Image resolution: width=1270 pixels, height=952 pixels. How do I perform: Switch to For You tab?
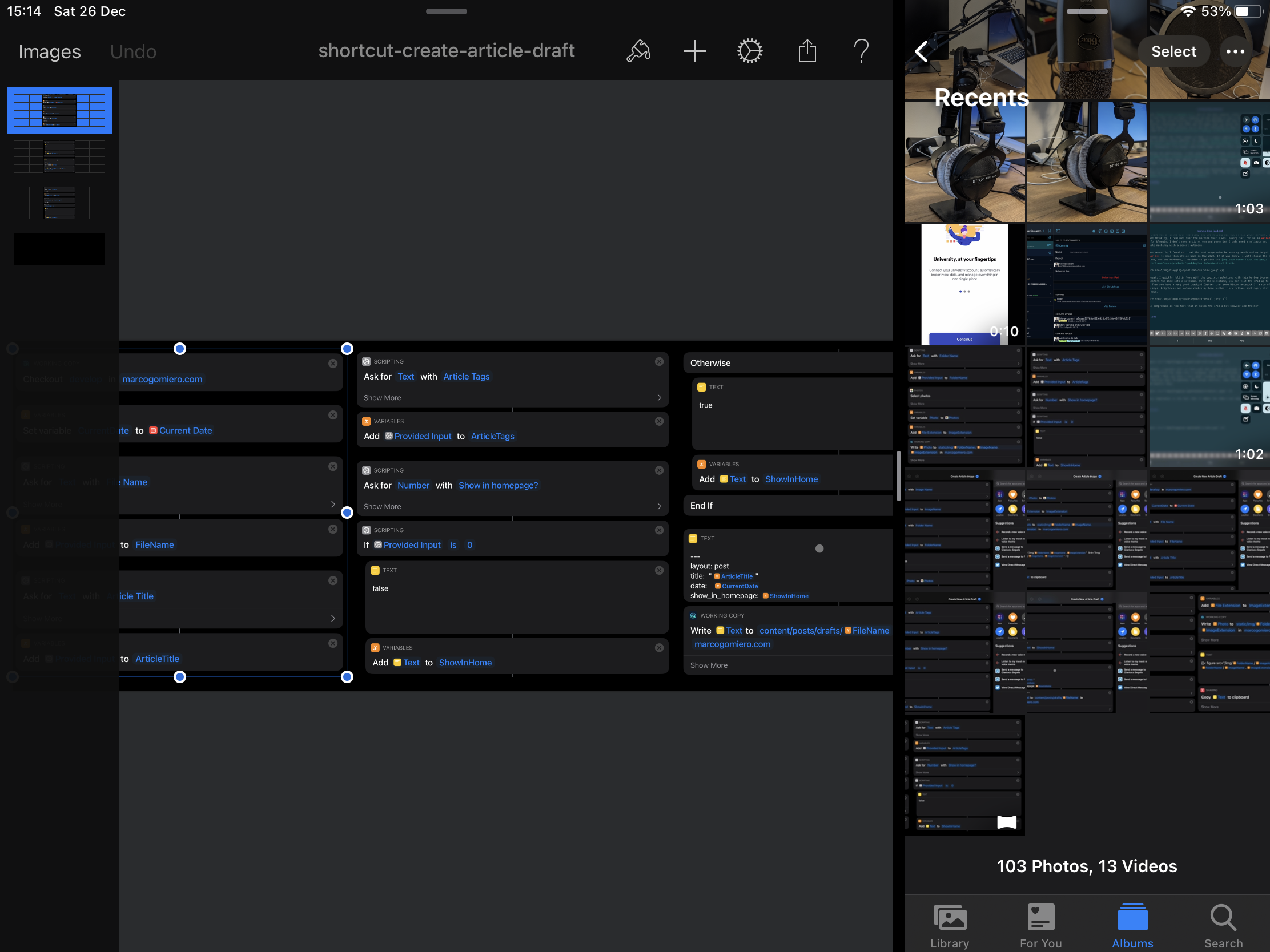[1041, 926]
